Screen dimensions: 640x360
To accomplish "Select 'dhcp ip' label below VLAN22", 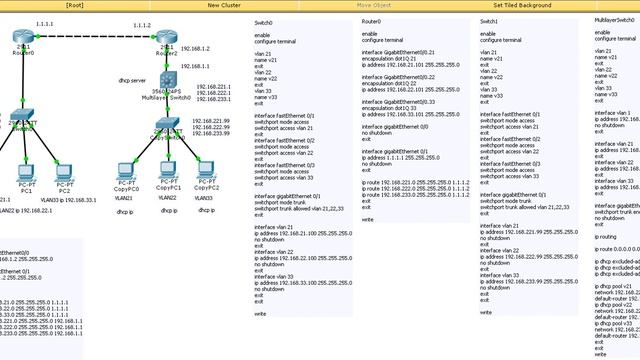I will pos(169,211).
